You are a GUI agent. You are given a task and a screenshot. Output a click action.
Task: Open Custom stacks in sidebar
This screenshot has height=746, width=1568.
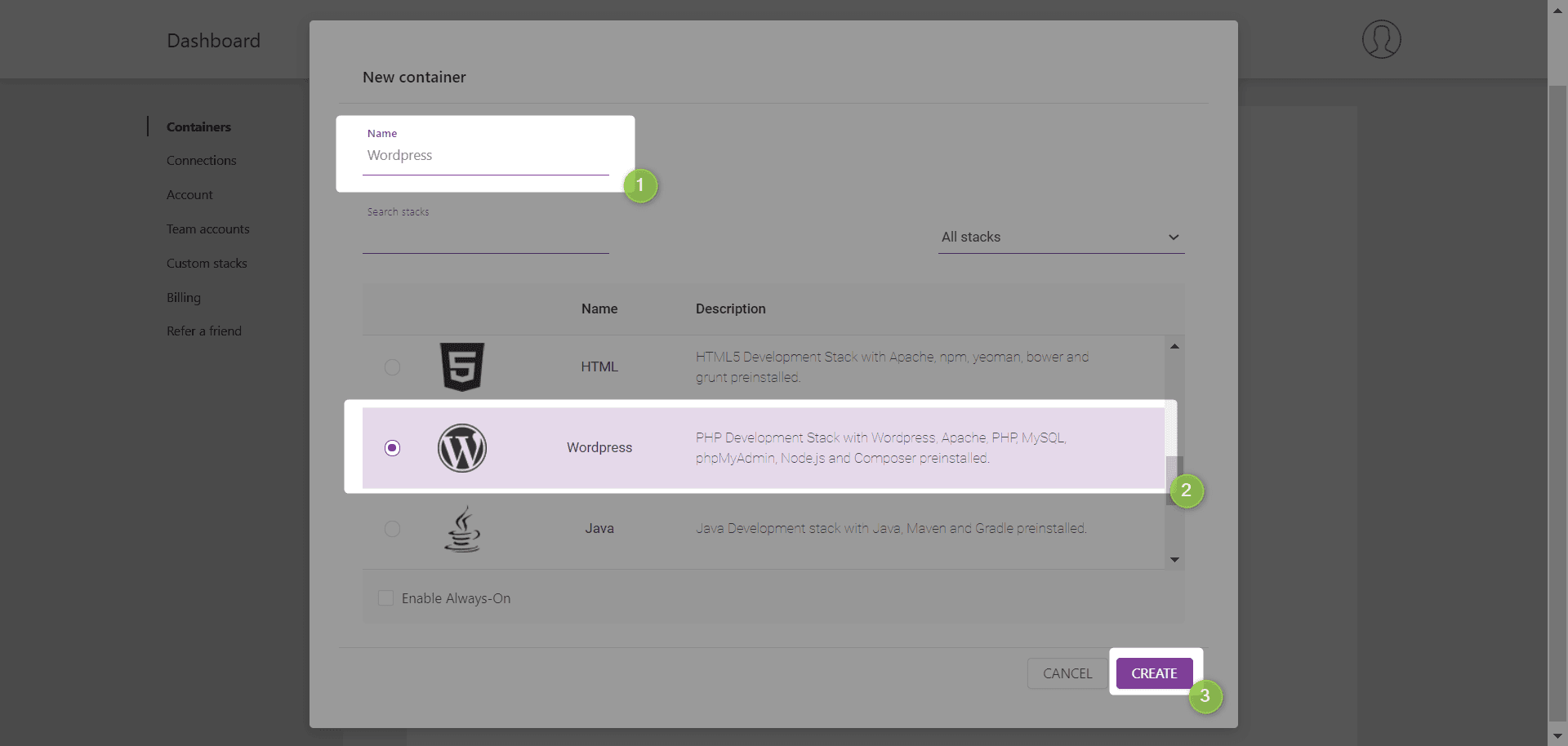(207, 264)
